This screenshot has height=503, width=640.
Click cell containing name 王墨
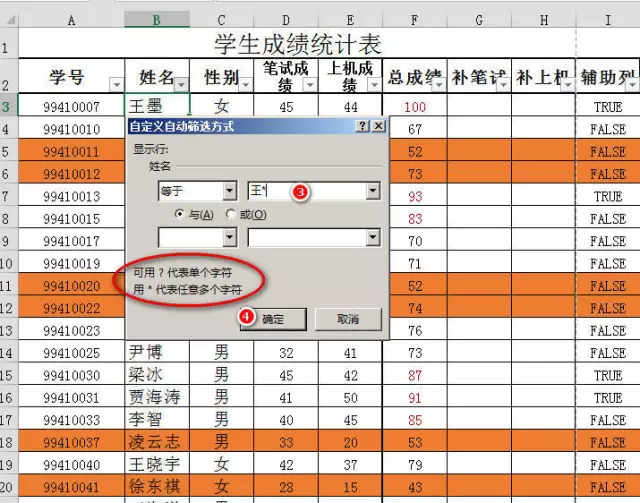(x=157, y=106)
